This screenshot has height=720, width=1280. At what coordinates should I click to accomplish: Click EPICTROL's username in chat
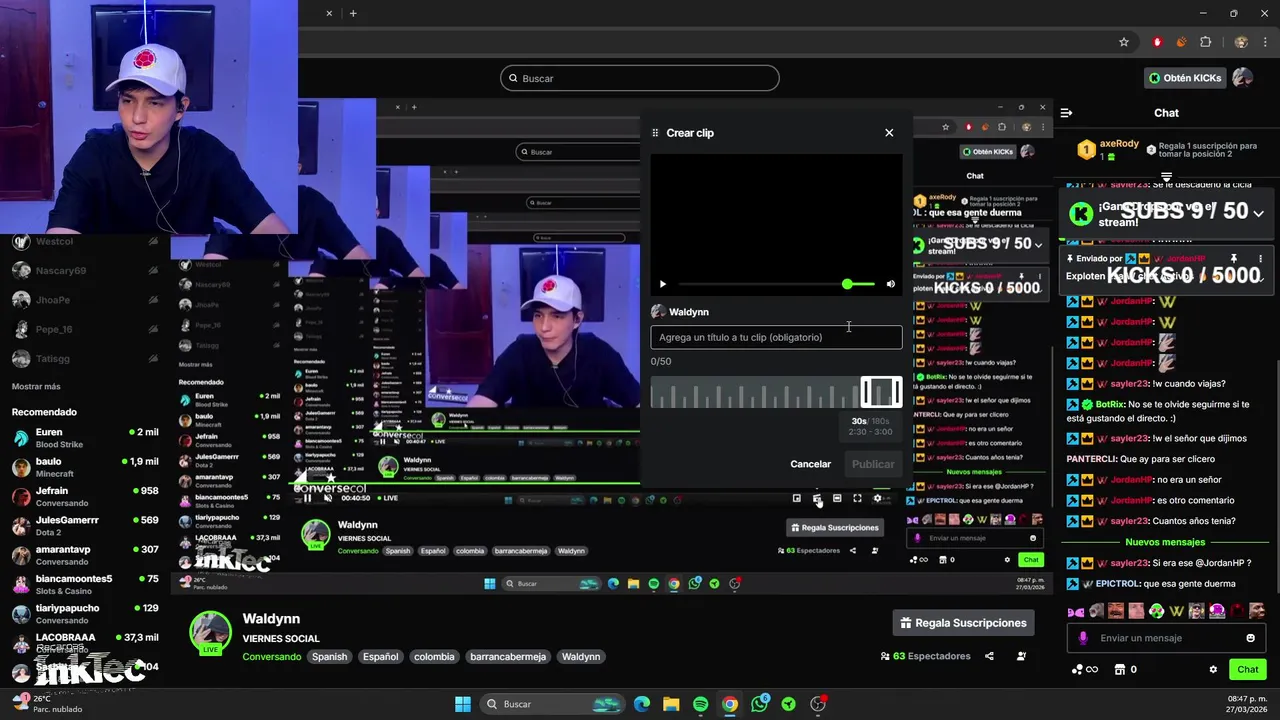1116,584
